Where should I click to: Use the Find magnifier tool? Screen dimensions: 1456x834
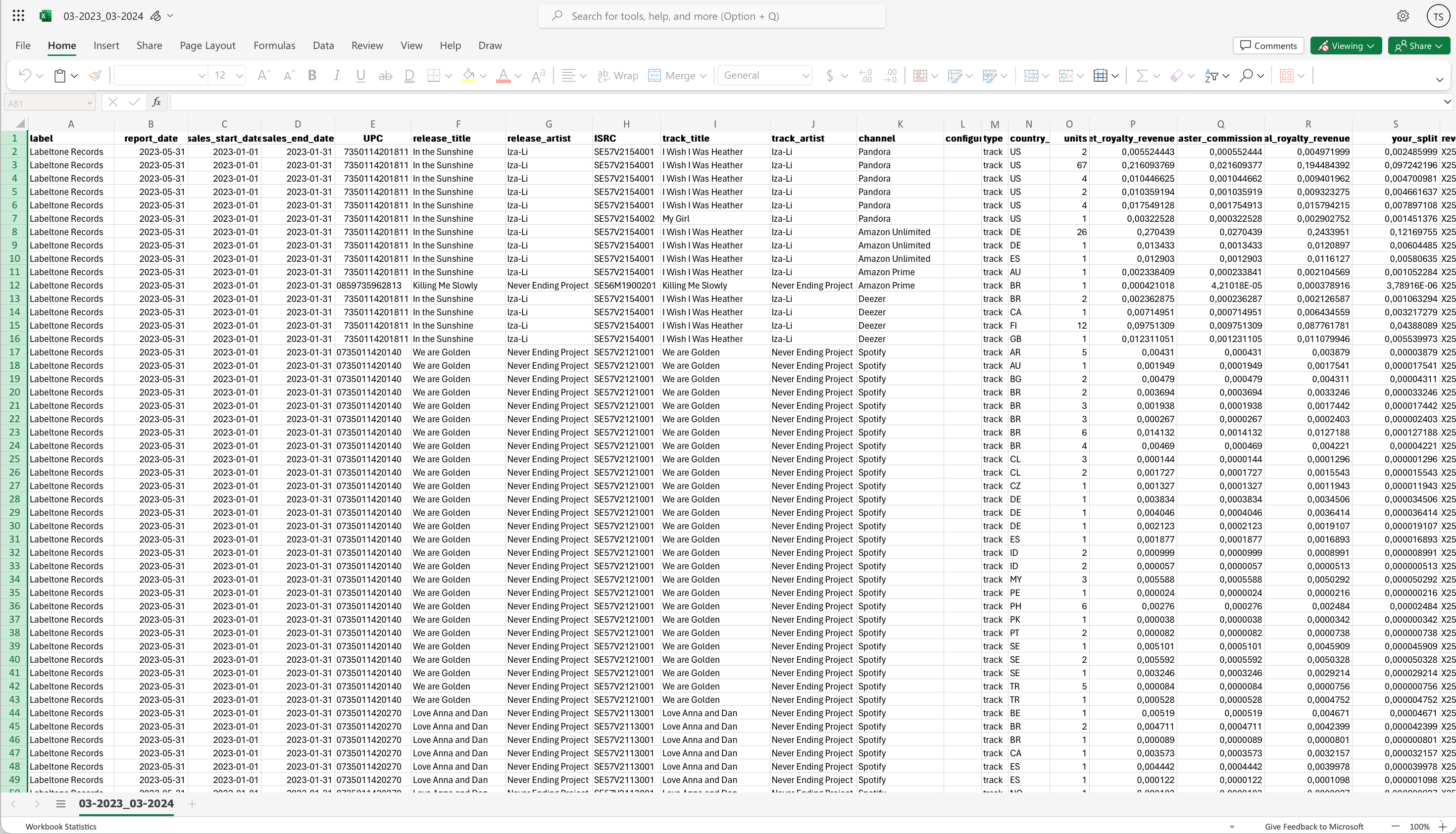(1247, 75)
